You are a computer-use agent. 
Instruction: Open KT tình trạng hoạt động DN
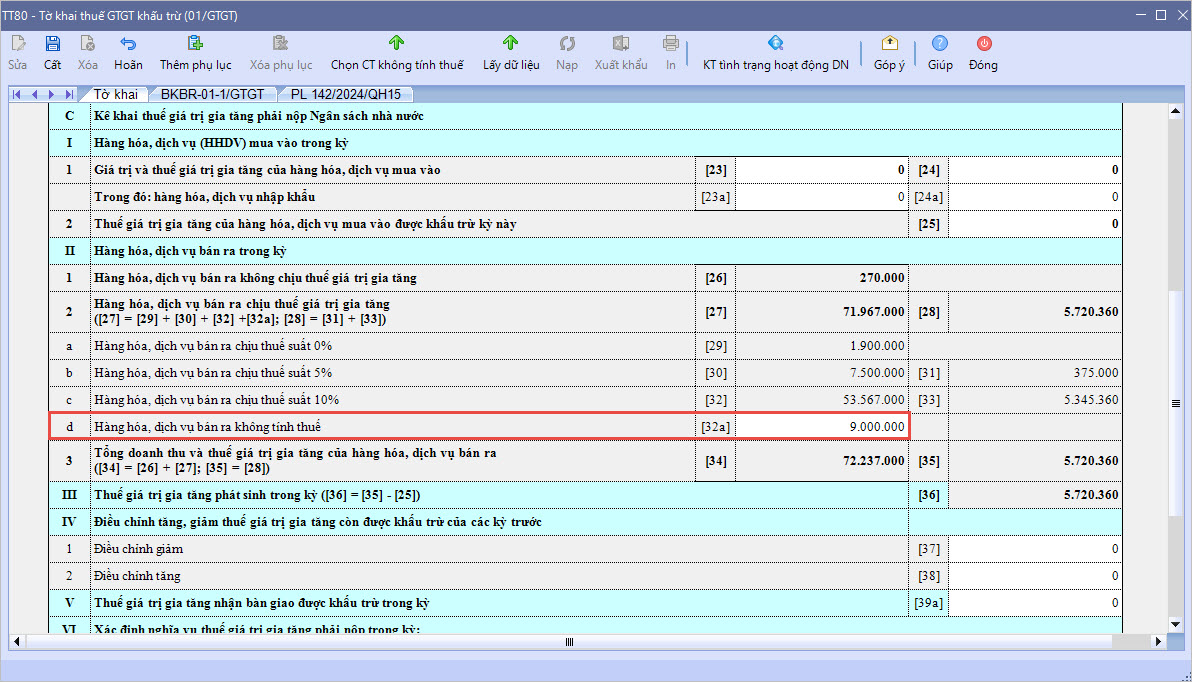(x=775, y=44)
